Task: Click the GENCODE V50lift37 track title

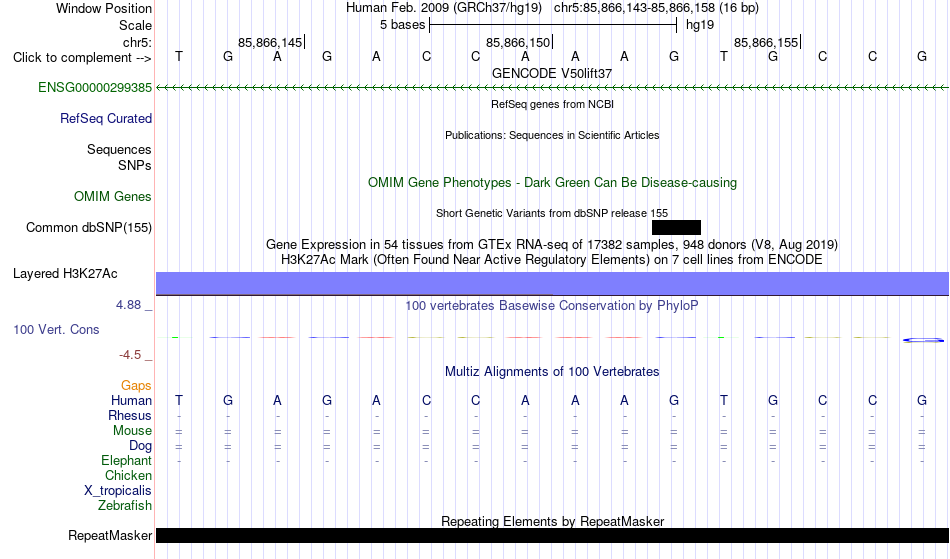Action: pyautogui.click(x=552, y=73)
